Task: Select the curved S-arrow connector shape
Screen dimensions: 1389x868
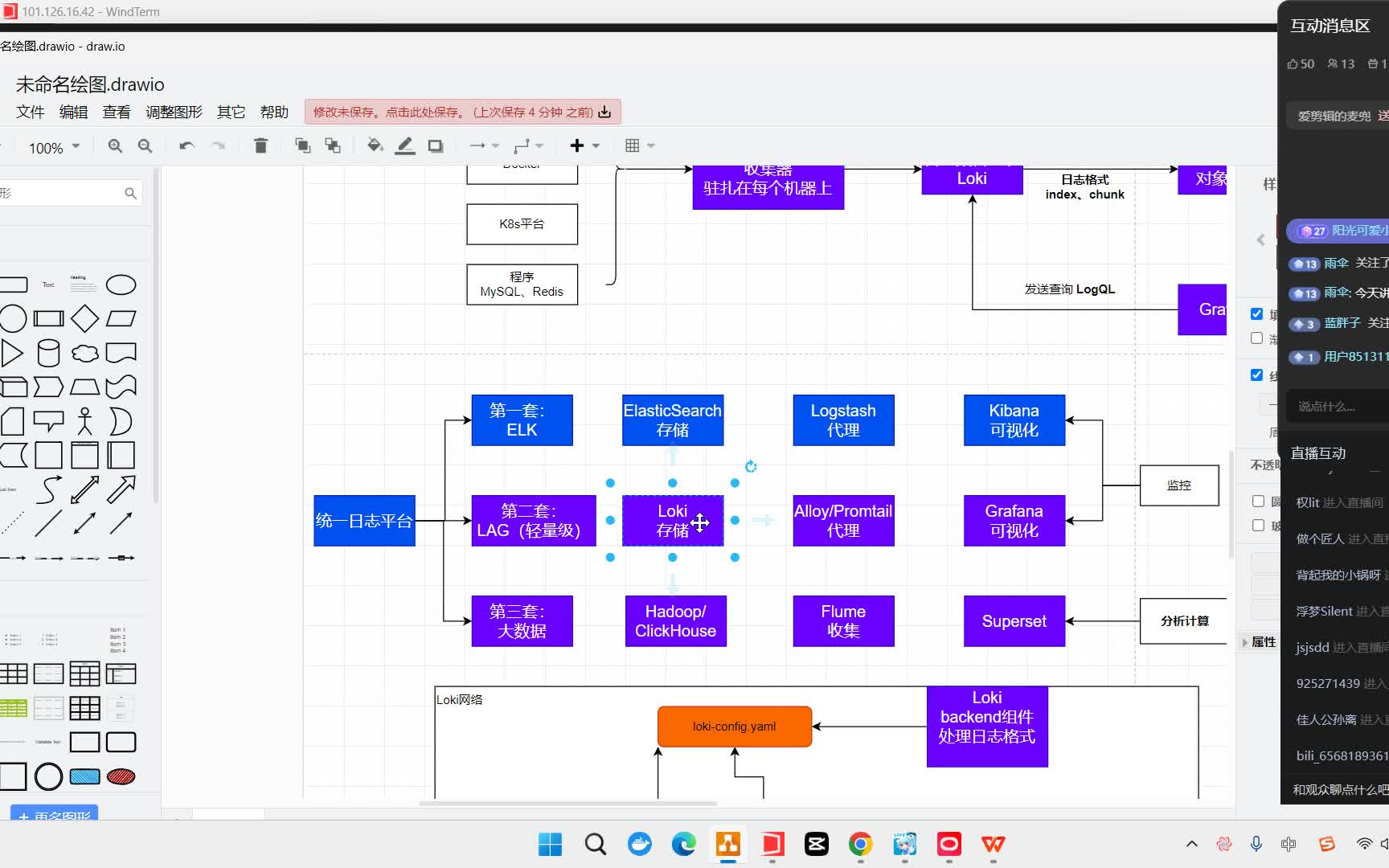Action: (x=48, y=489)
